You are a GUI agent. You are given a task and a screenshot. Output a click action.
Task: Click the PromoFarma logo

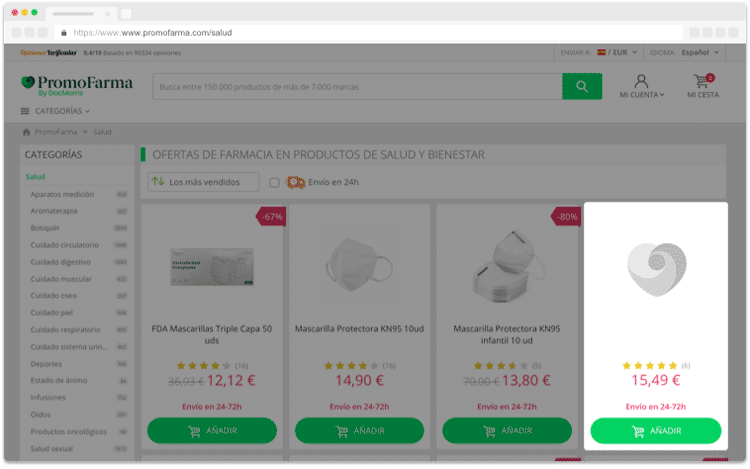coord(77,86)
